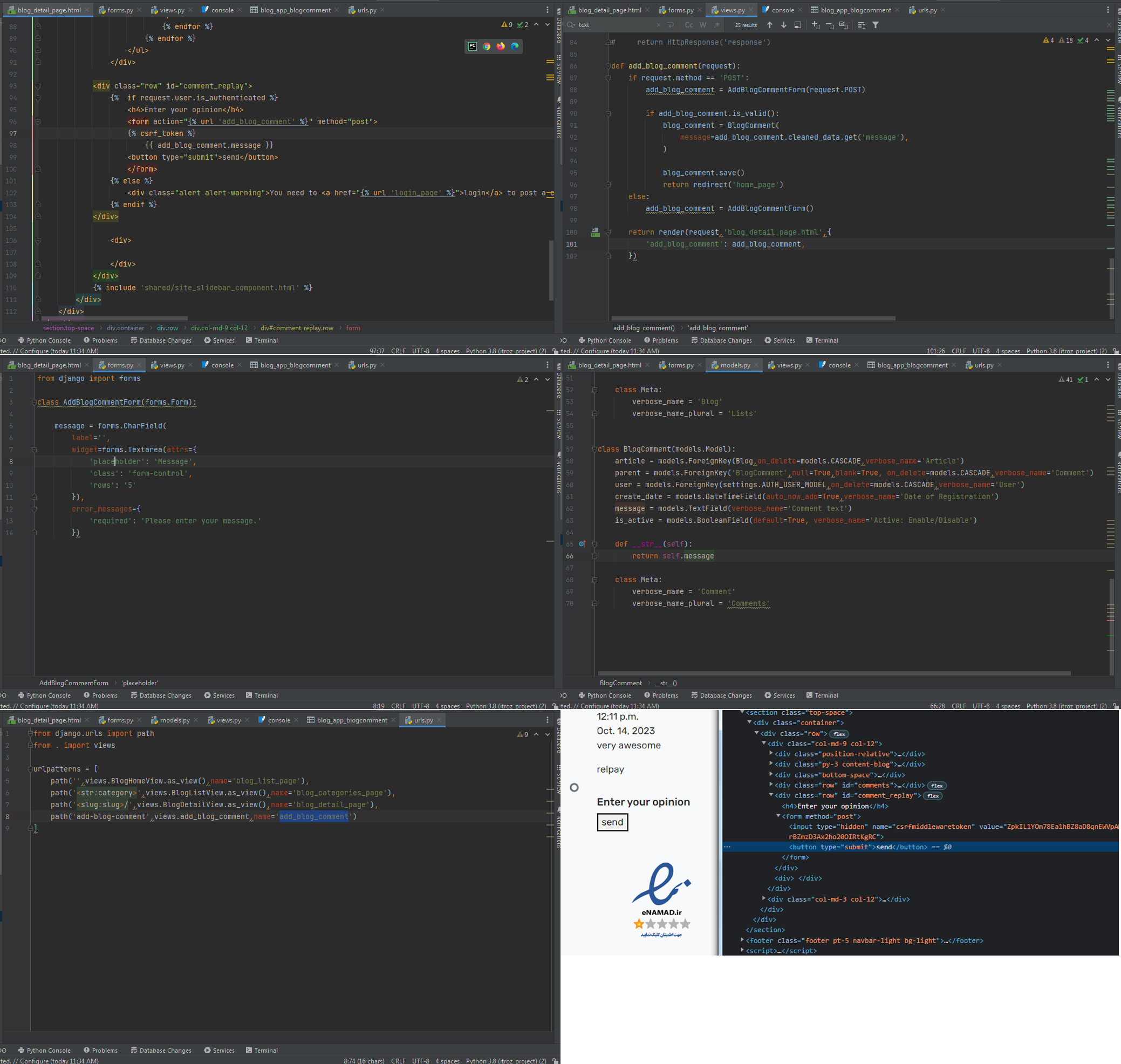Click AddBlogCommentForm breadcrumb
The width and height of the screenshot is (1121, 1064).
[74, 683]
